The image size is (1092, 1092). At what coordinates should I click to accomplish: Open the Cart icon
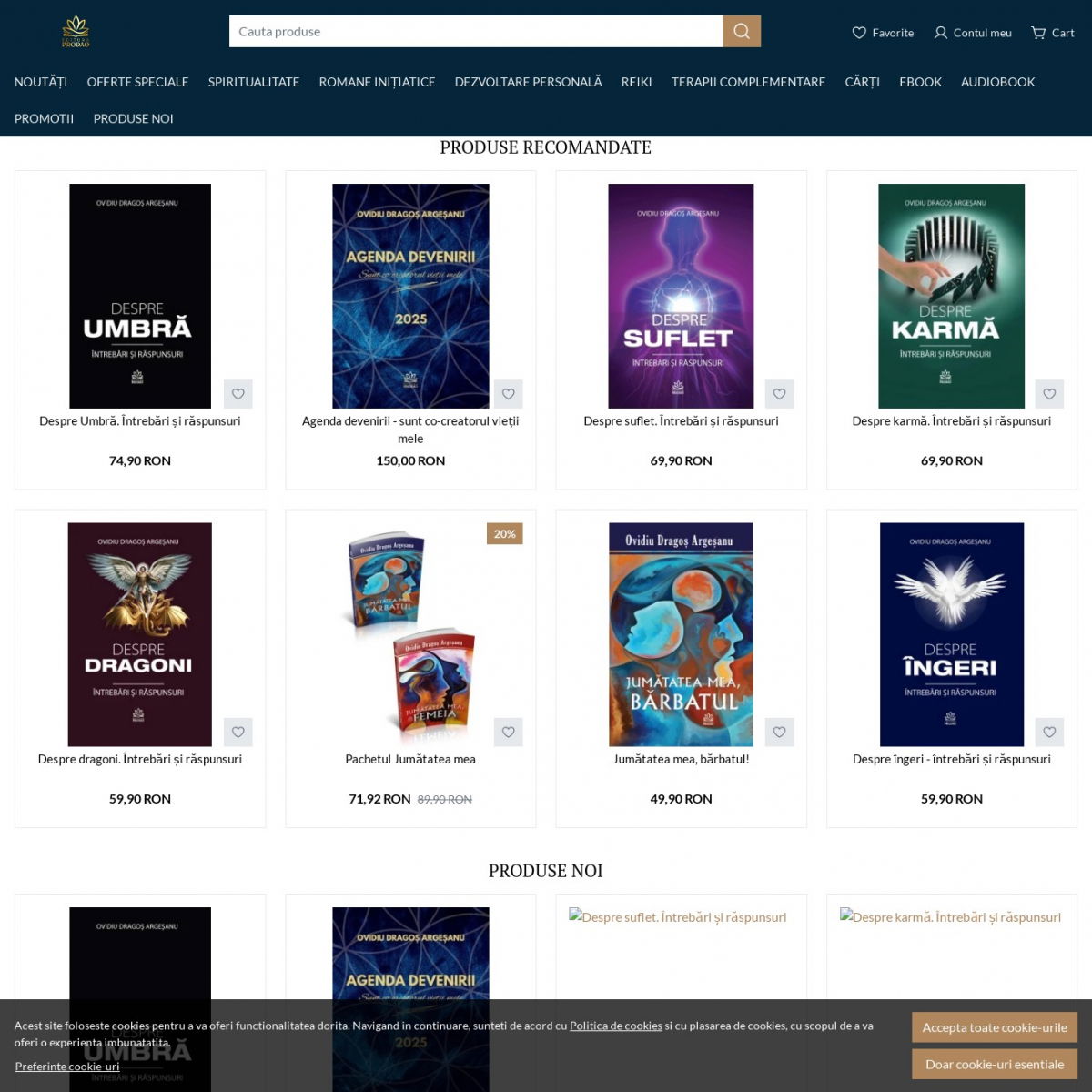pyautogui.click(x=1053, y=33)
